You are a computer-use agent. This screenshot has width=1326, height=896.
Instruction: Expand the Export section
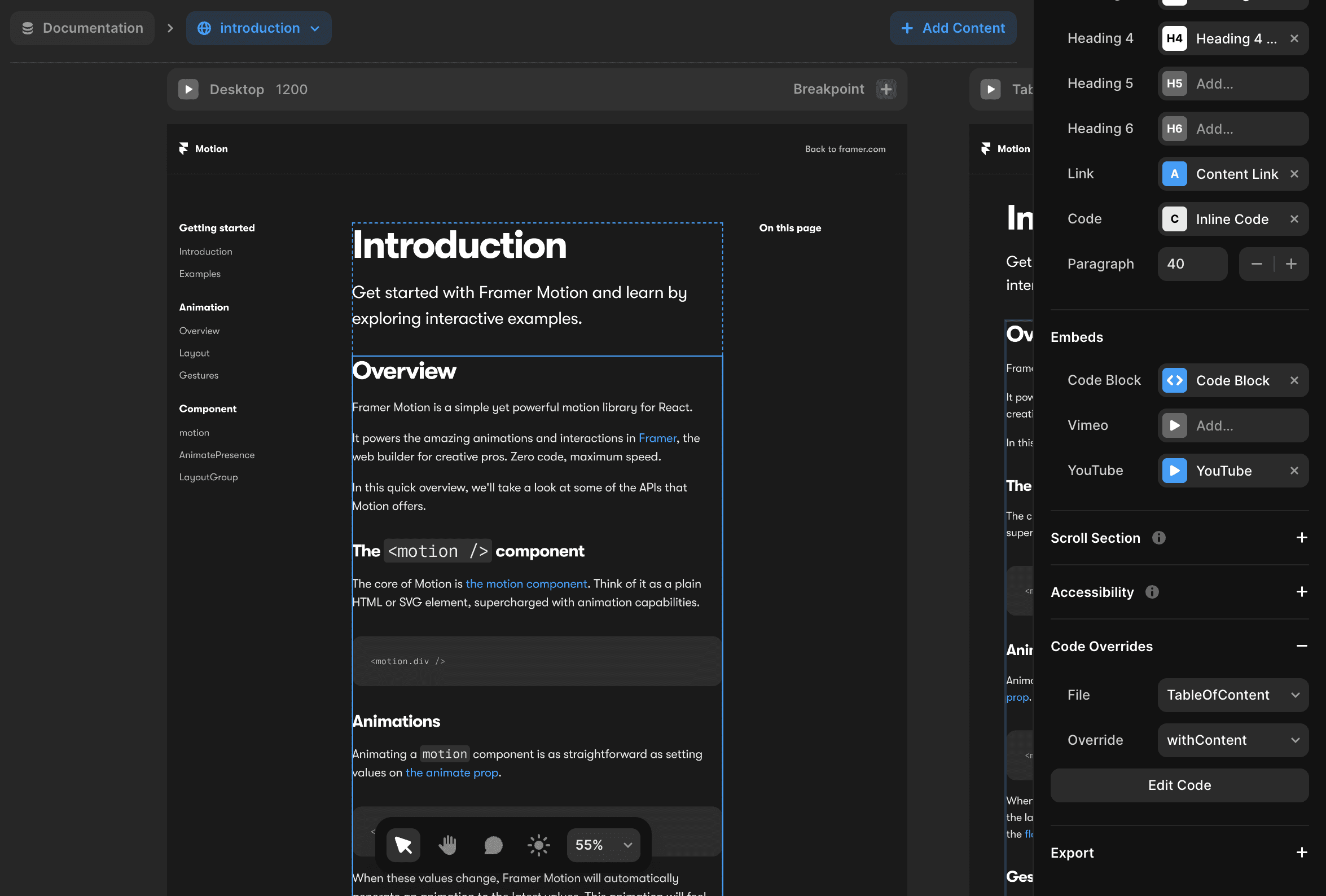(x=1302, y=852)
